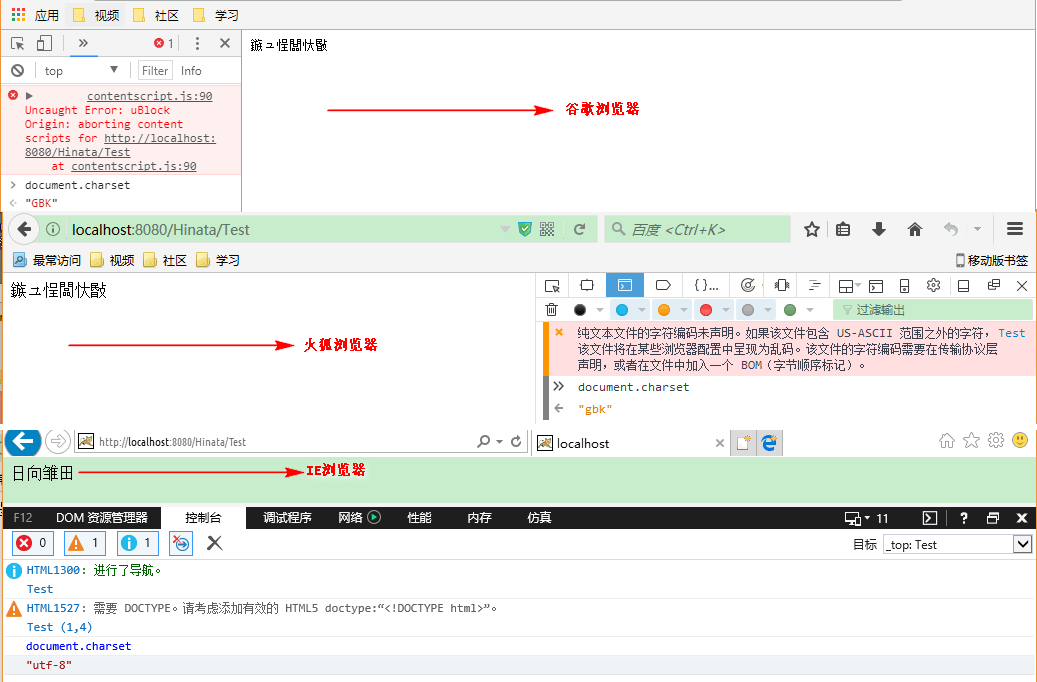Viewport: 1037px width, 682px height.
Task: Refresh the IE page
Action: [x=516, y=441]
